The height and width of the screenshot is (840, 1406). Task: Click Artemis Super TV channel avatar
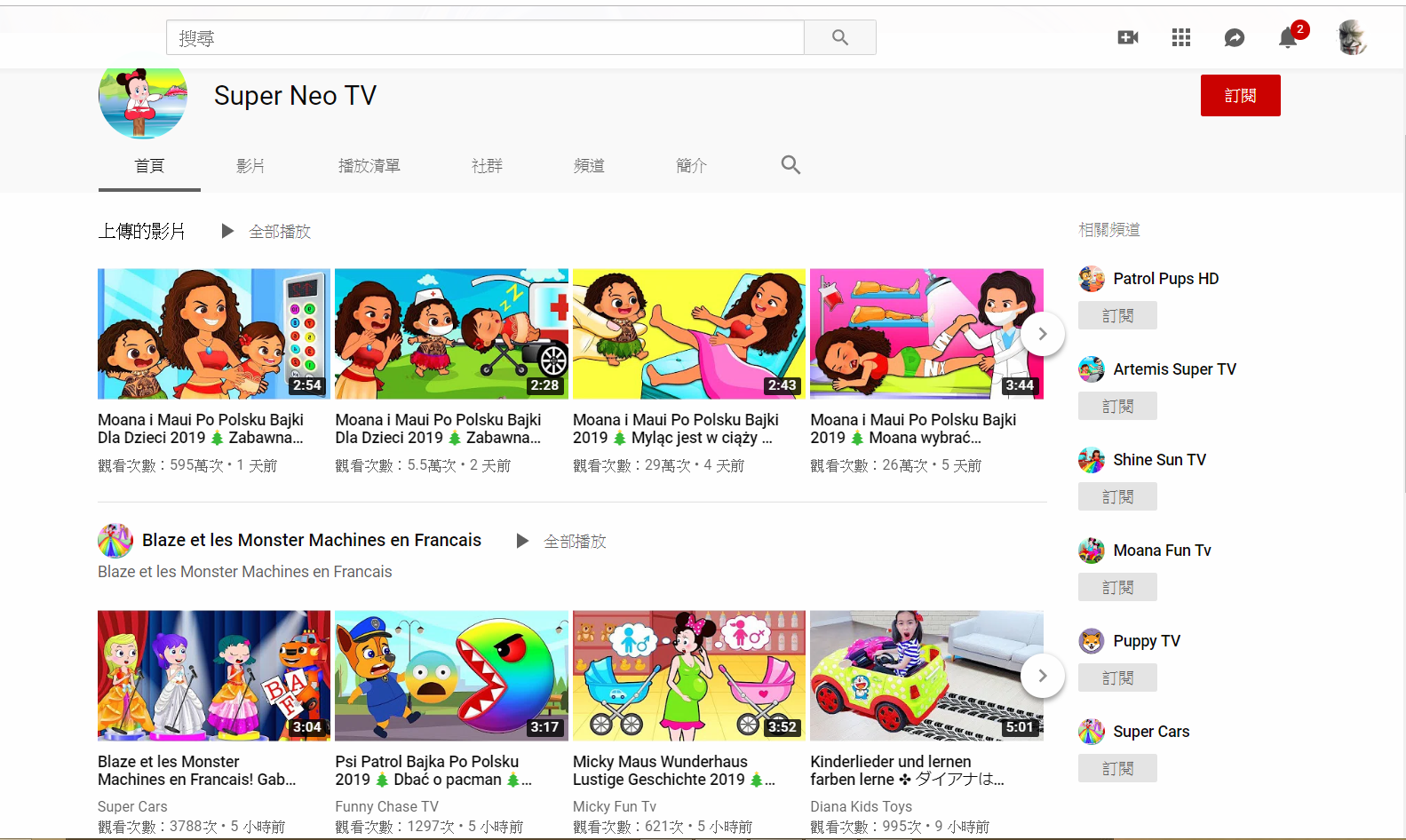[x=1092, y=369]
